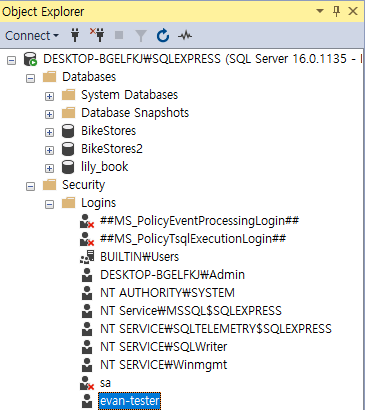Expand the System Databases folder
The image size is (365, 410).
pos(49,97)
